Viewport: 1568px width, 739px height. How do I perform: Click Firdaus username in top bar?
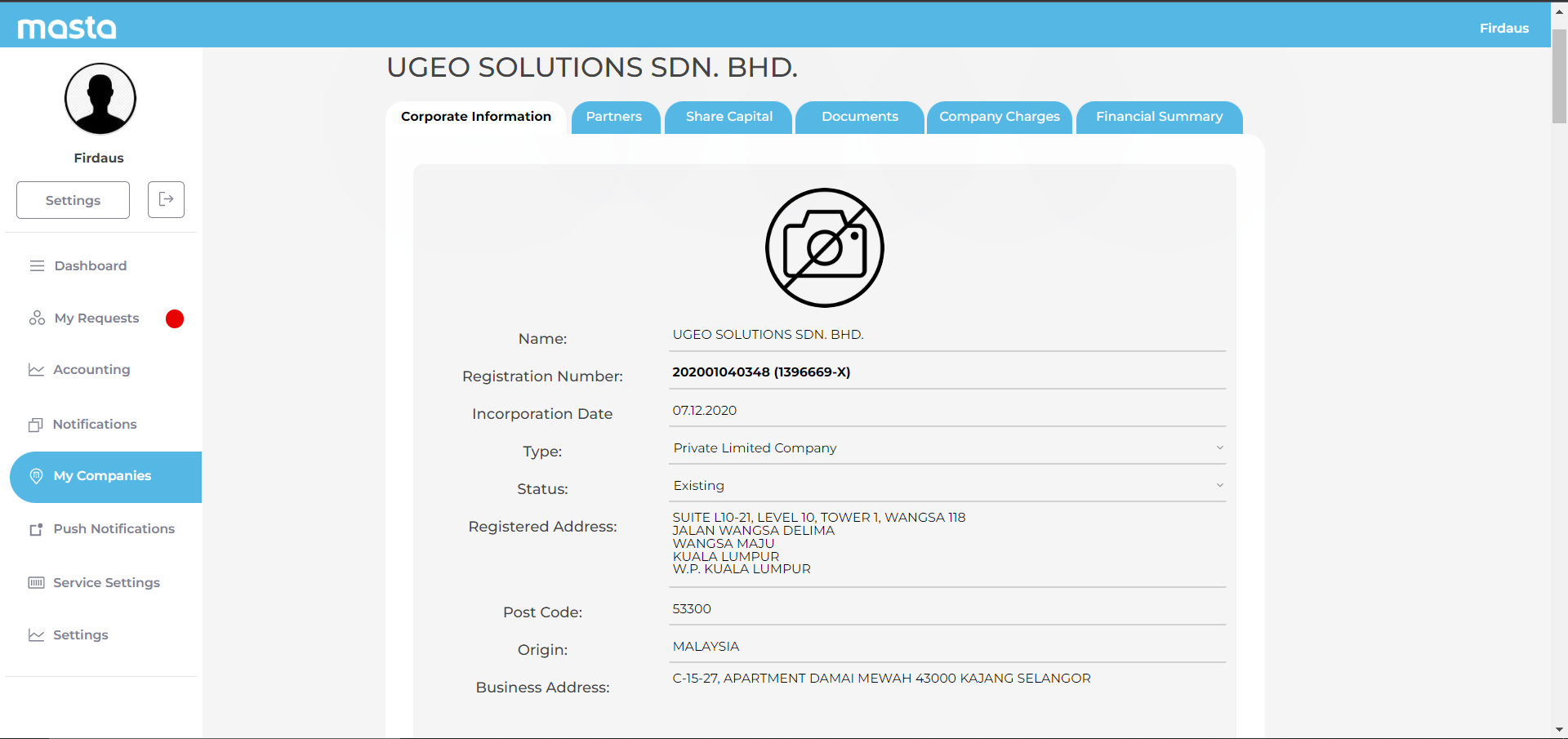1503,28
